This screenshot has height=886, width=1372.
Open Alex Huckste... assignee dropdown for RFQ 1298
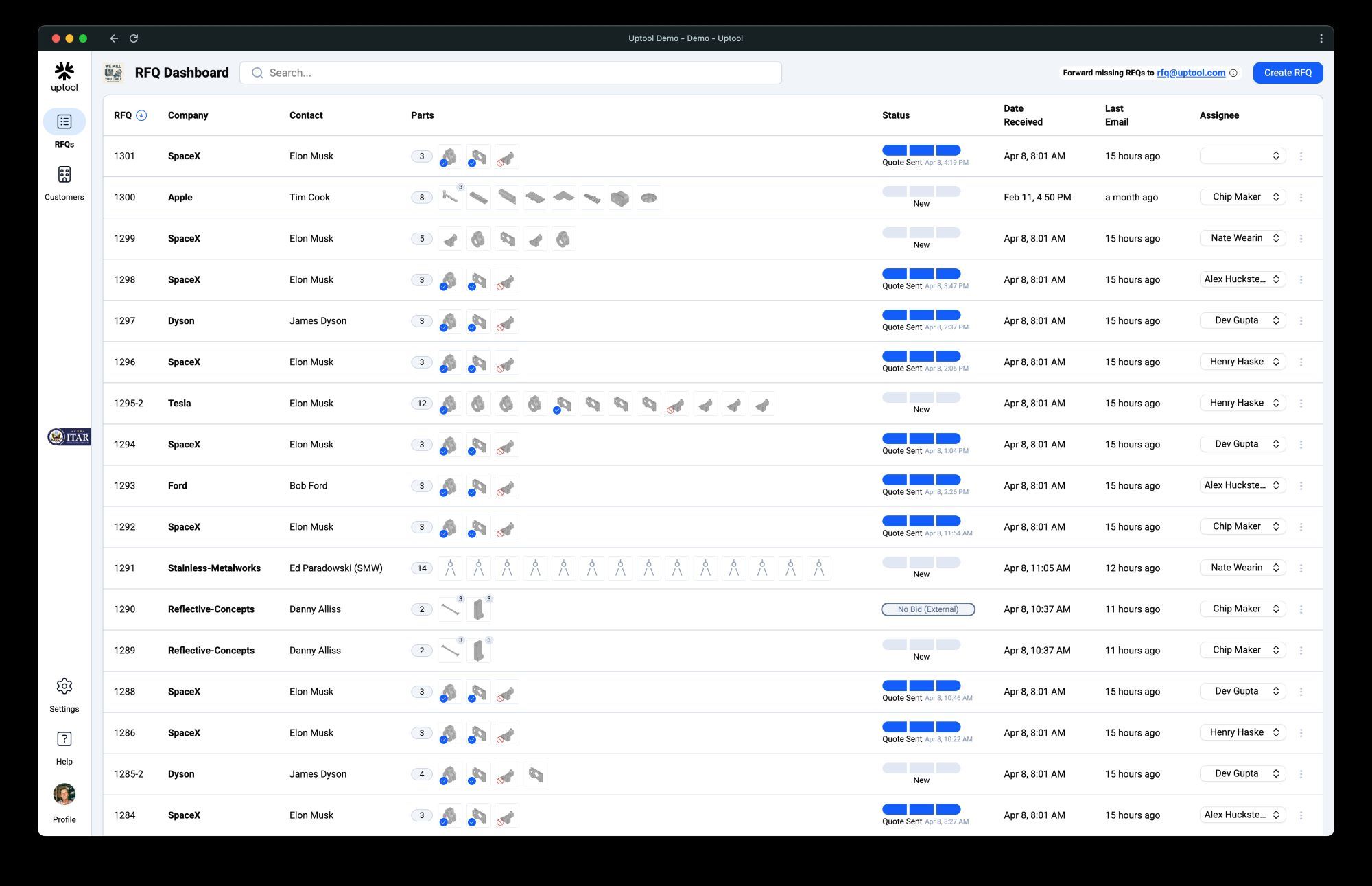click(x=1242, y=279)
